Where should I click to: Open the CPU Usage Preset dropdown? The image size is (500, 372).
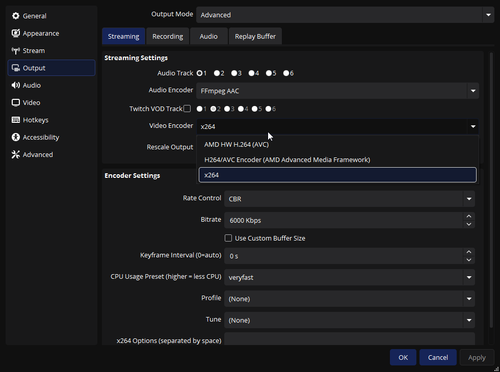350,277
